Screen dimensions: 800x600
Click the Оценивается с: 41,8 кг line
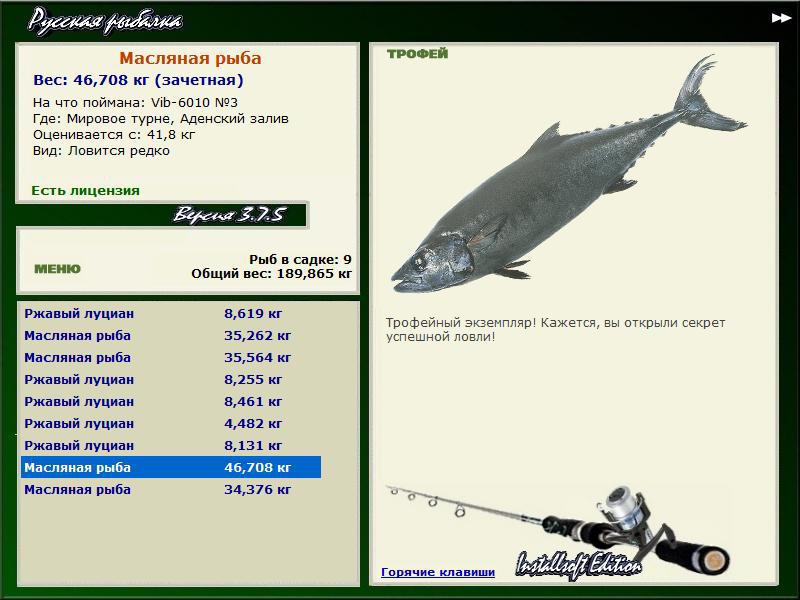(114, 135)
